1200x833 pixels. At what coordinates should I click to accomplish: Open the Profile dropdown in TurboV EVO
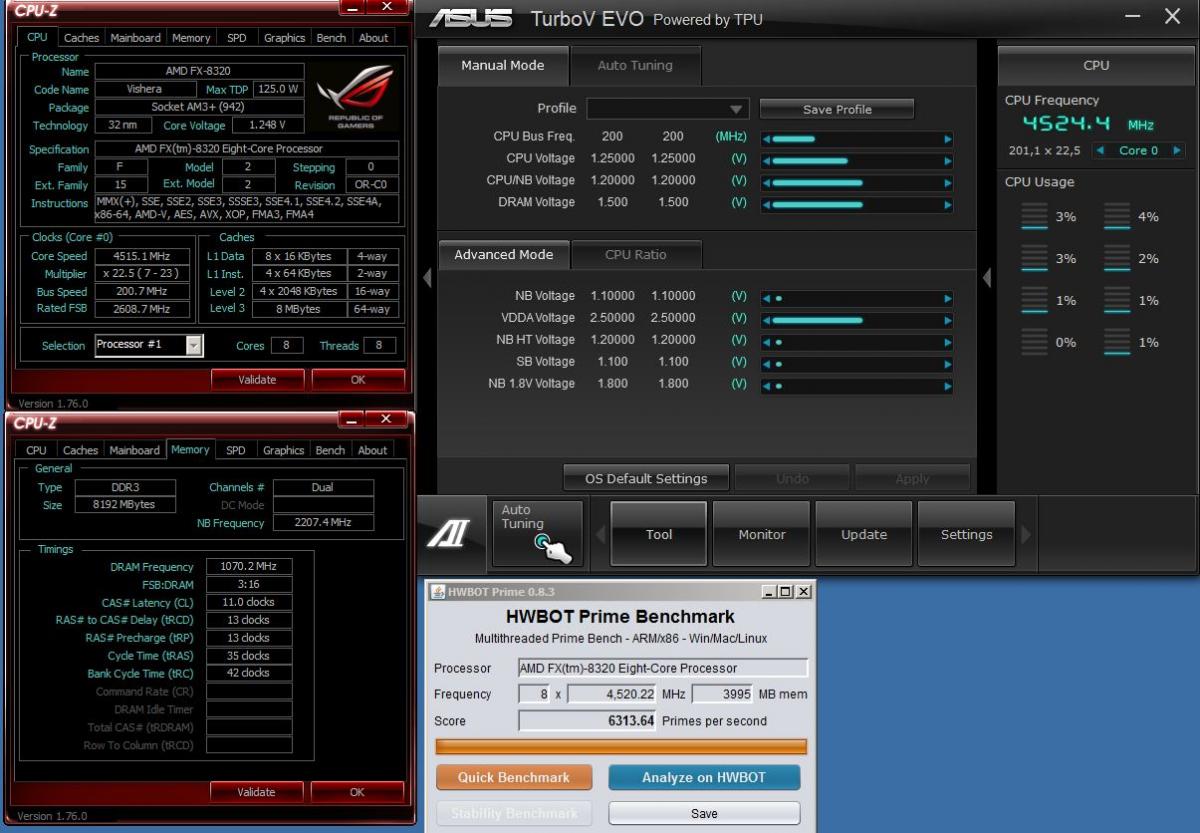point(667,109)
